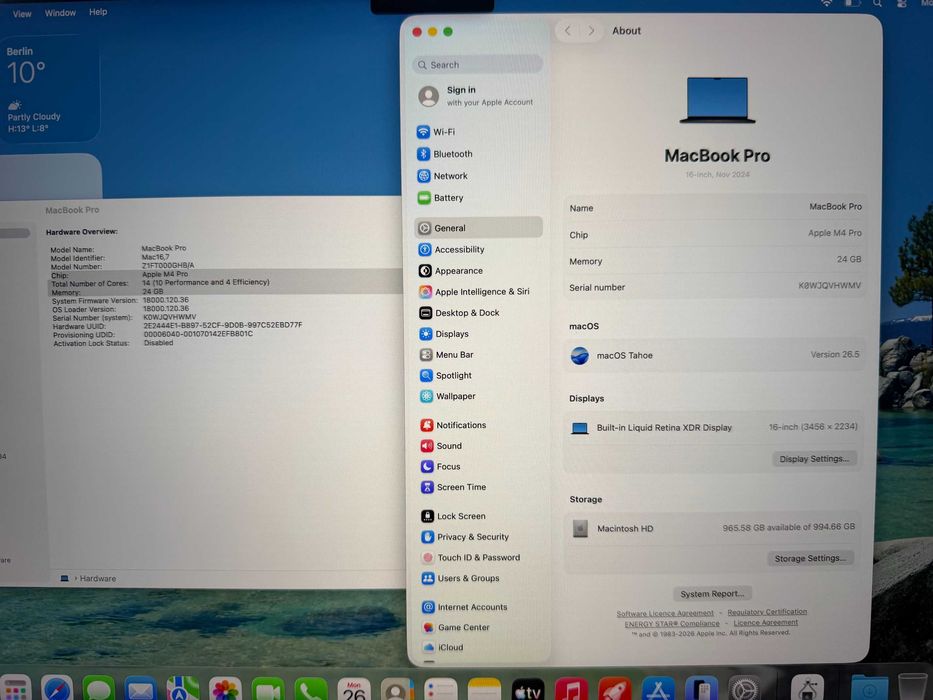
Task: Open Appearance settings
Action: pyautogui.click(x=451, y=271)
